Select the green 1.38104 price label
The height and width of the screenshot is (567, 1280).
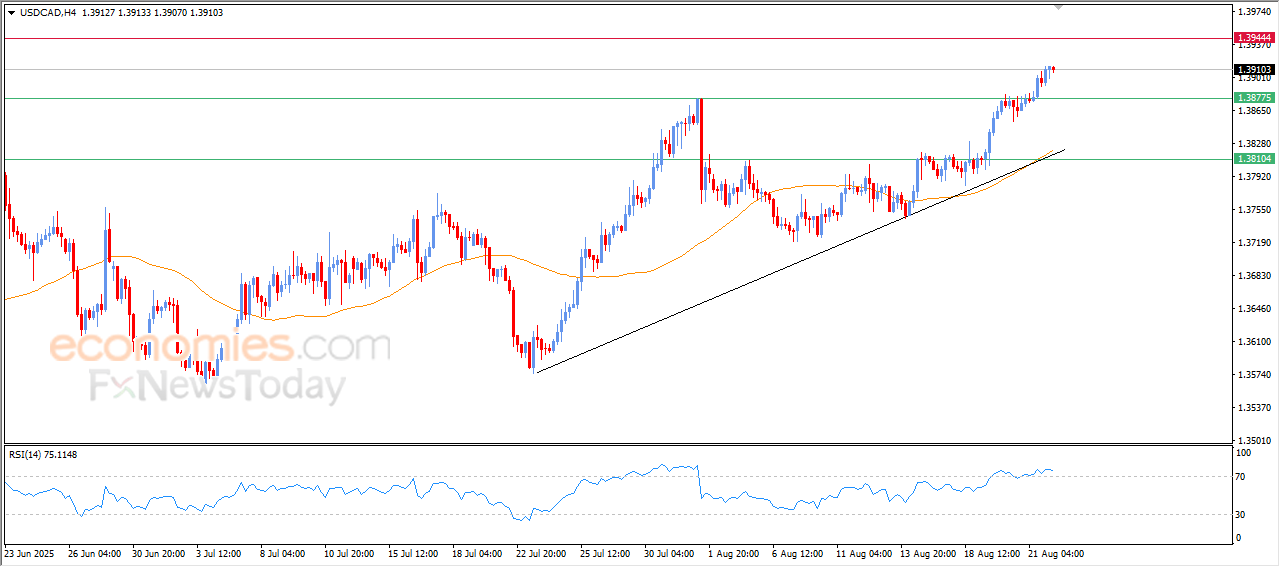(1254, 159)
